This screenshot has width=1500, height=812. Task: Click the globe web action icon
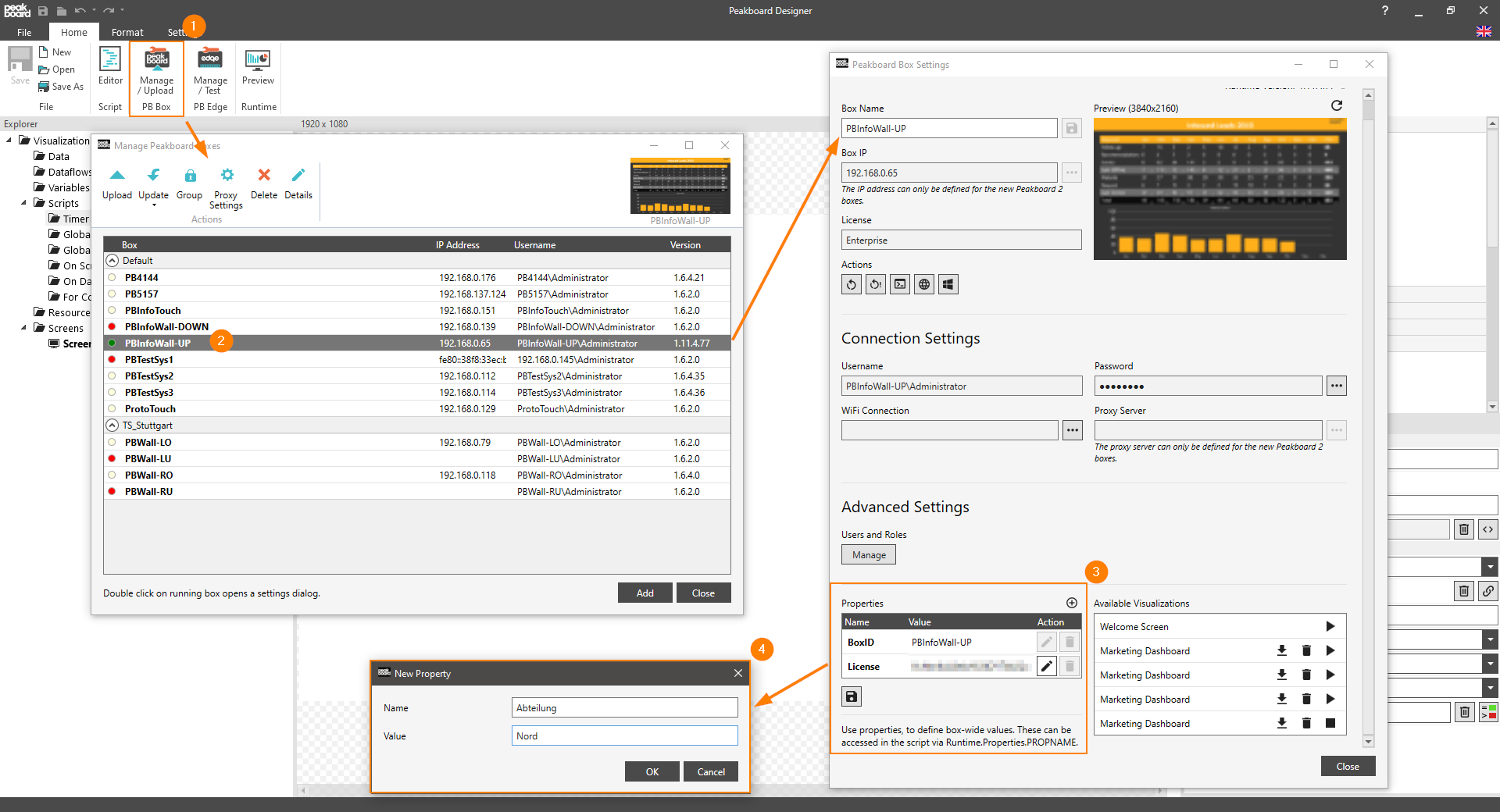coord(924,284)
